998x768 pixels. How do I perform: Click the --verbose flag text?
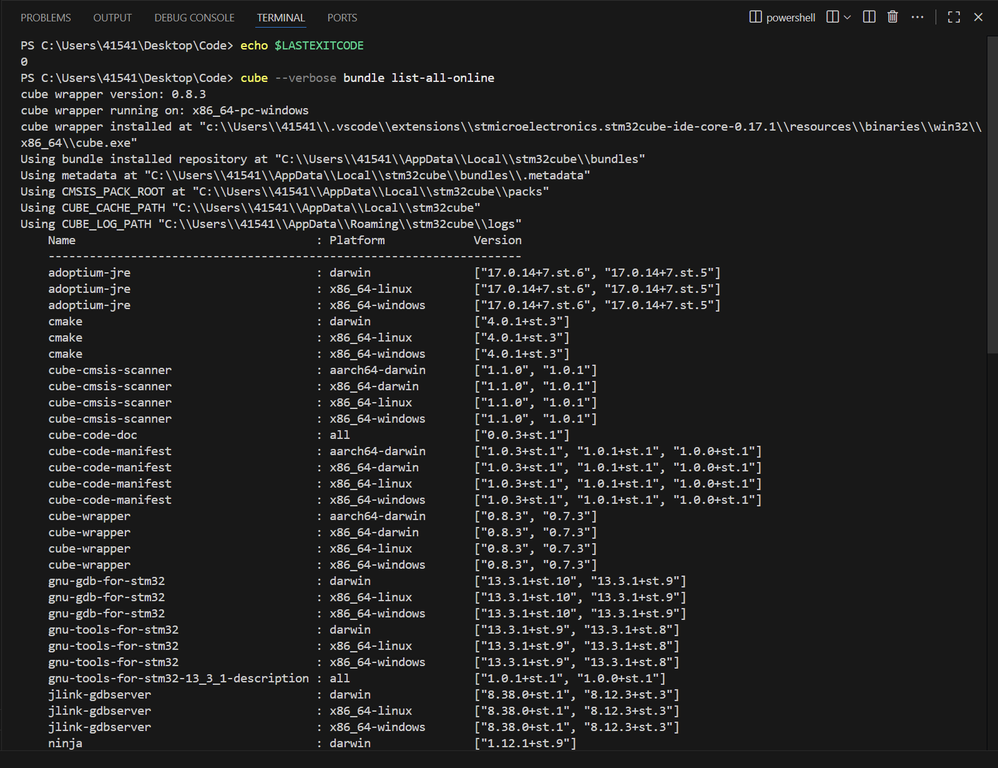tap(306, 78)
